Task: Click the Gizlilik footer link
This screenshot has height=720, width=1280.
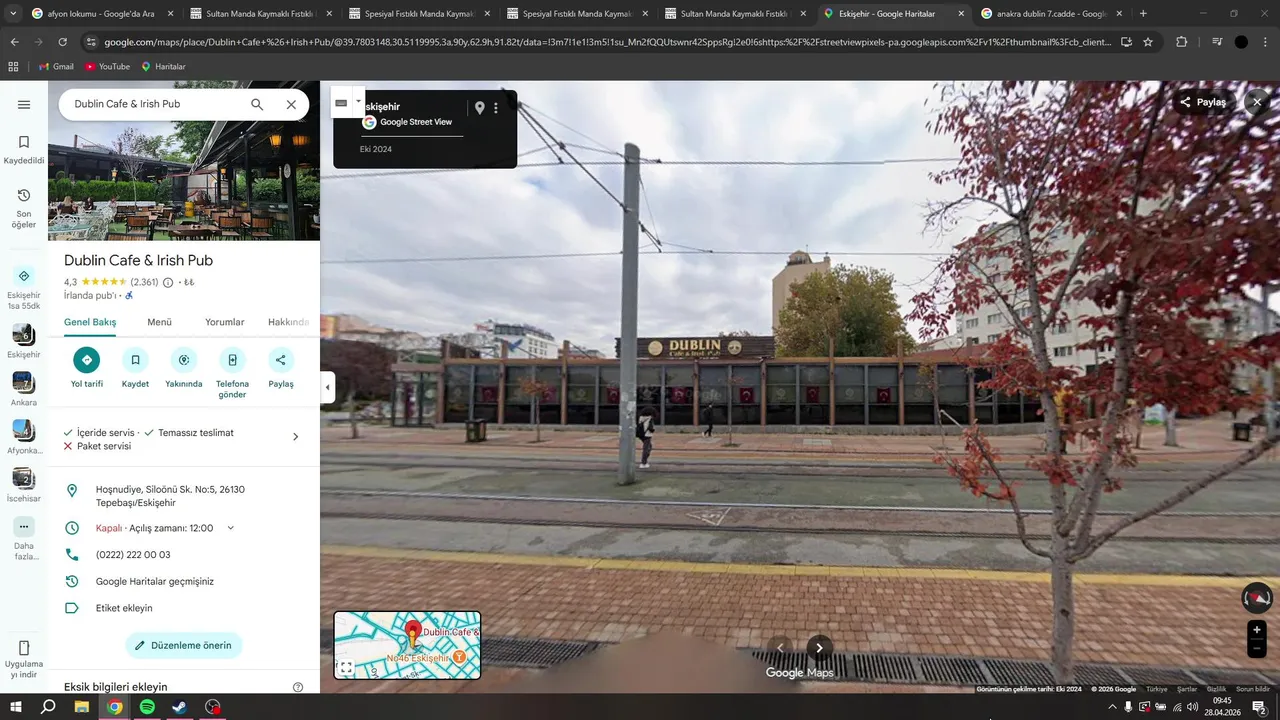Action: (1216, 689)
